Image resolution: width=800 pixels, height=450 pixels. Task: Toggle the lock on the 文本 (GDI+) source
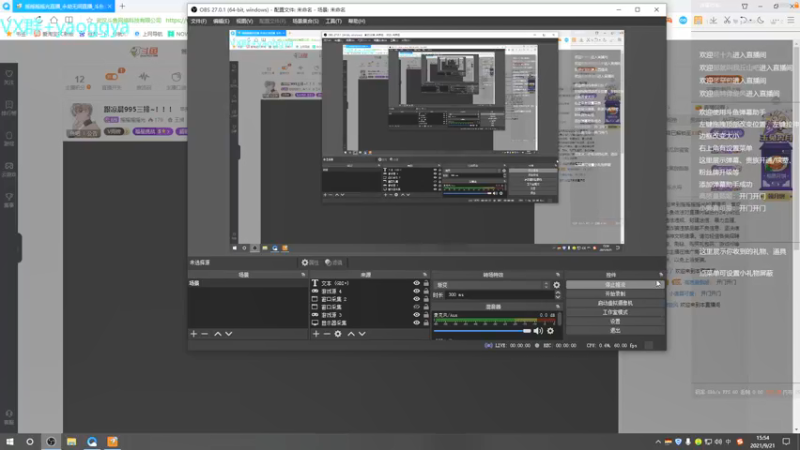click(x=426, y=283)
